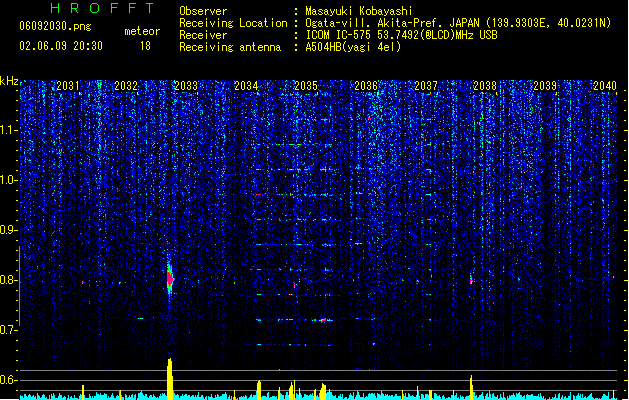The width and height of the screenshot is (629, 400).
Task: Click the 2038 time marker
Action: [485, 86]
